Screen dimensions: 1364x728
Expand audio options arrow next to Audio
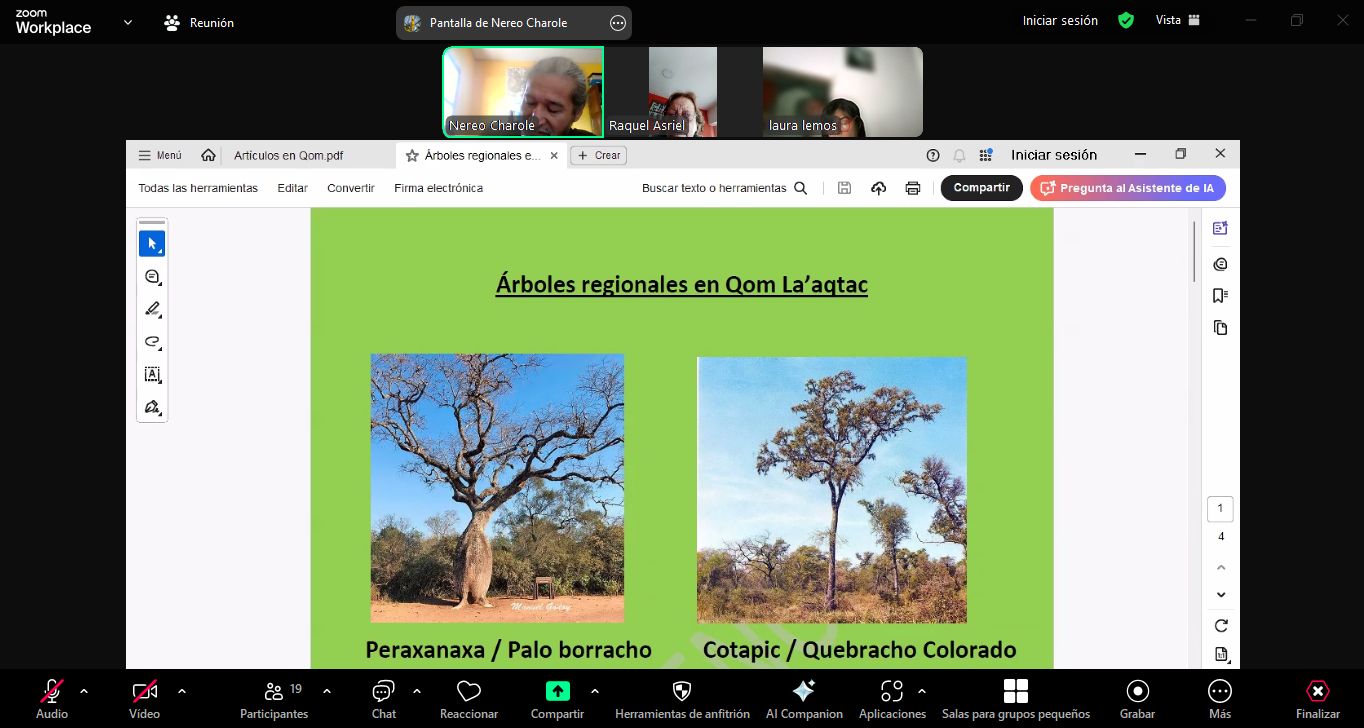pos(84,690)
